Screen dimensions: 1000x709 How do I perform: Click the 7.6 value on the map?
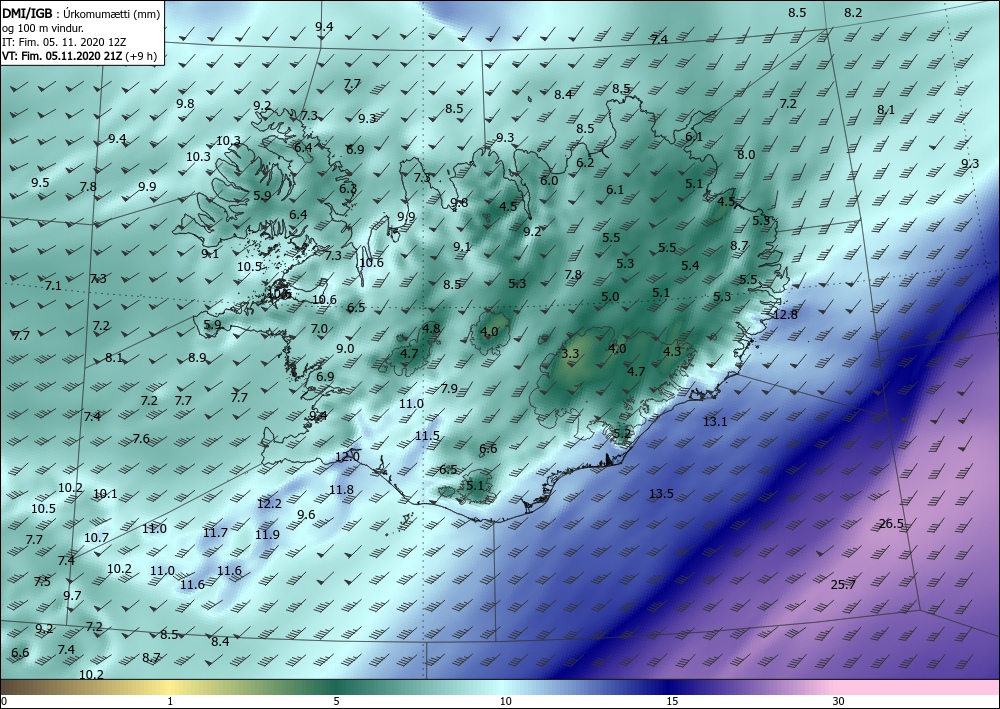pyautogui.click(x=141, y=439)
